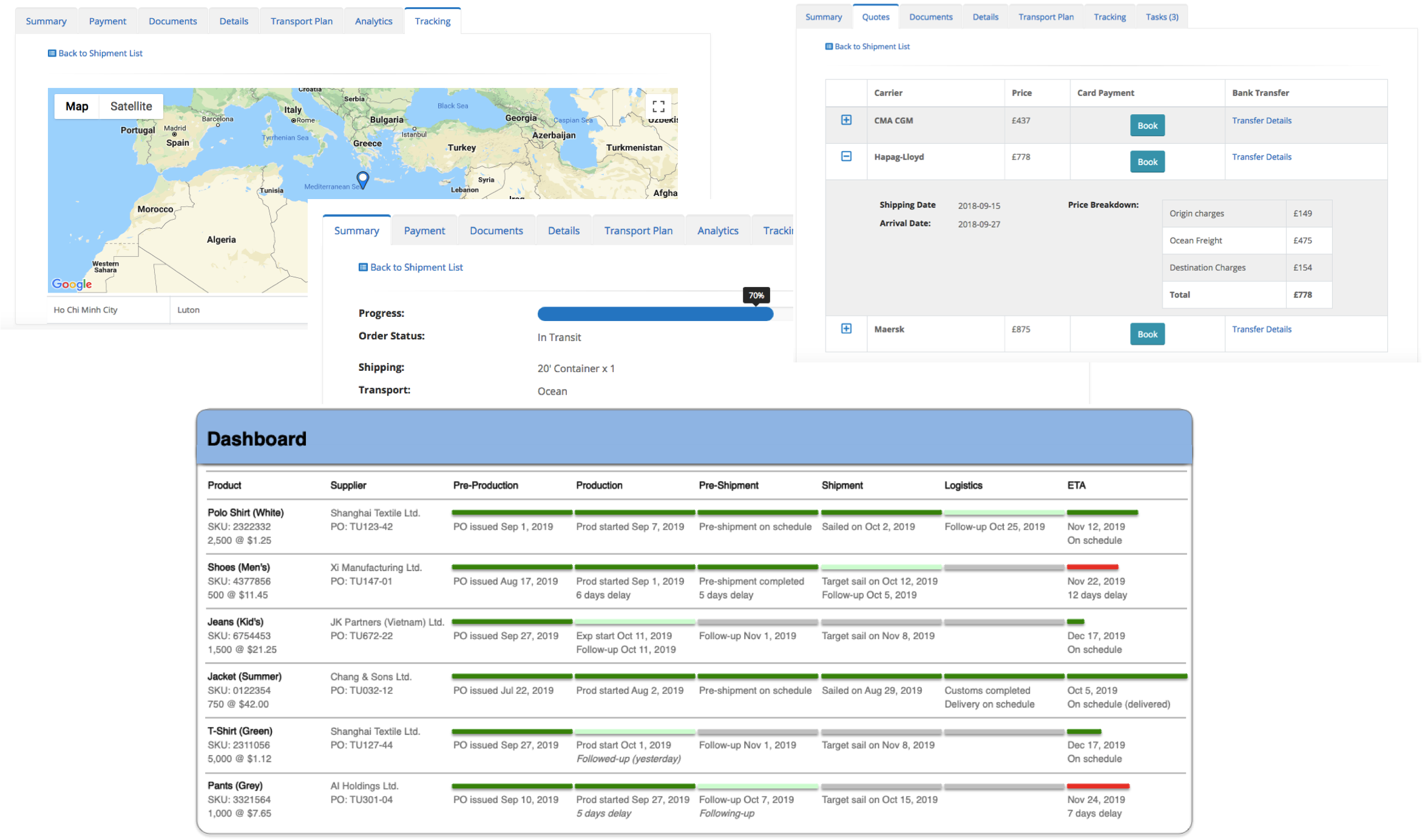This screenshot has width=1422, height=840.
Task: Click Polo Shirt Pre-Production green bar
Action: (x=512, y=513)
